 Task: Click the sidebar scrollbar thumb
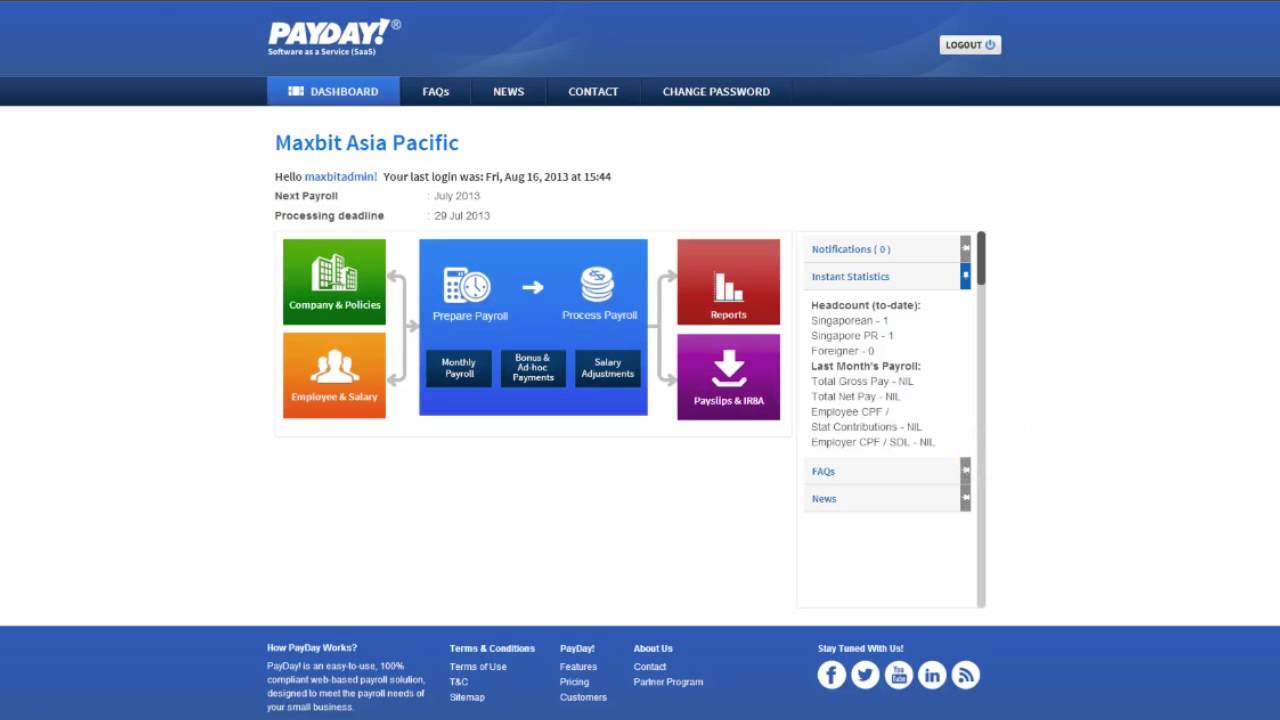(x=981, y=259)
